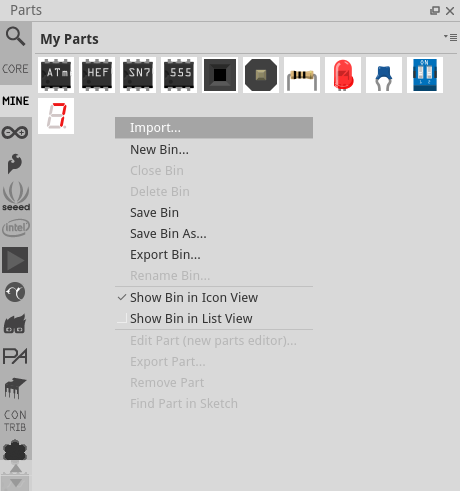Click the tab bar down arrow
460x491 pixels.
point(16,483)
